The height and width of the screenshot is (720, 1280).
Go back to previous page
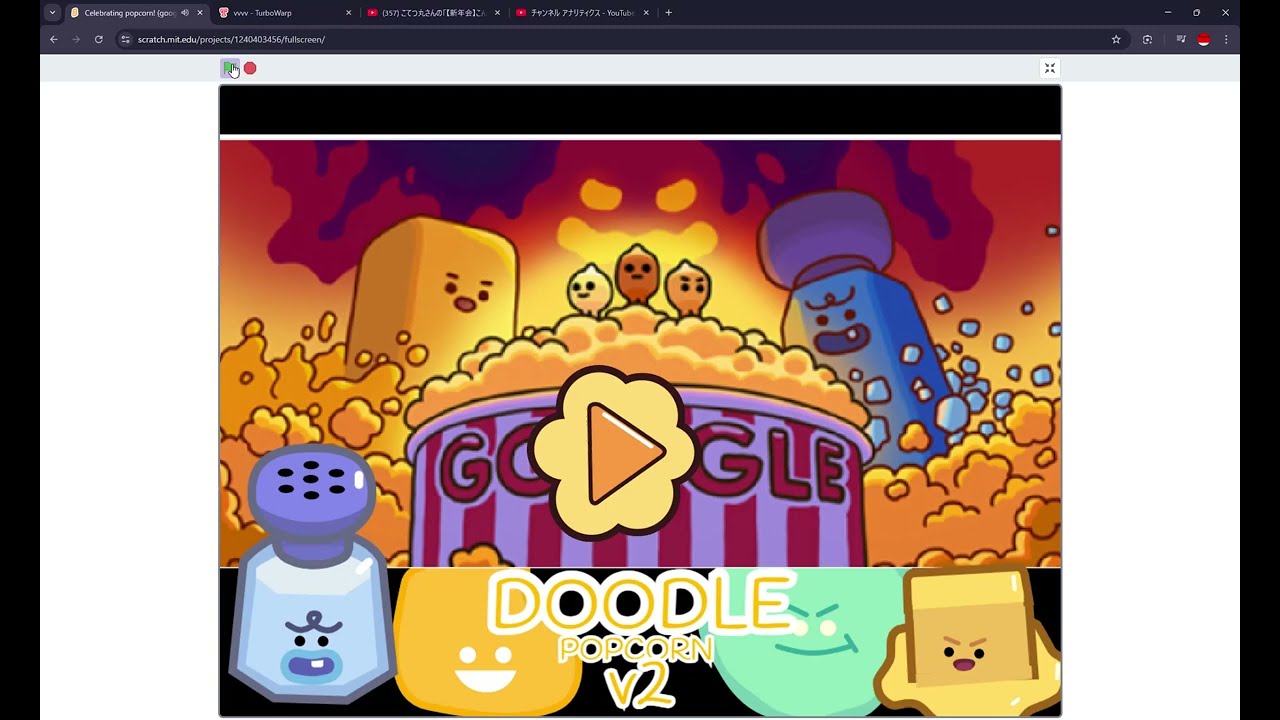pos(54,39)
